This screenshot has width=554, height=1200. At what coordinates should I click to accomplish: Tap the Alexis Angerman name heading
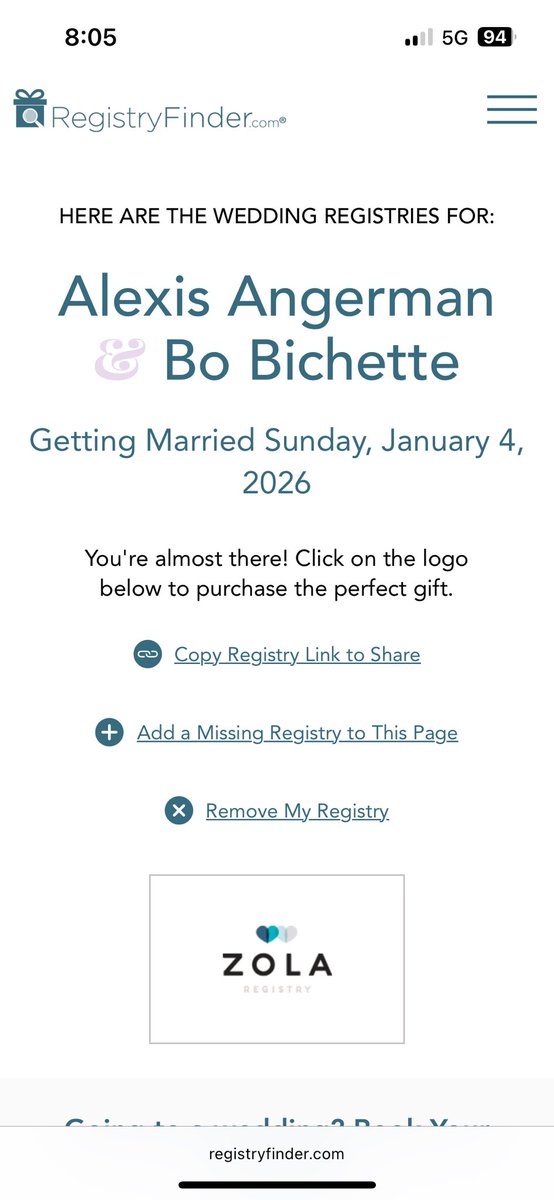pos(277,298)
